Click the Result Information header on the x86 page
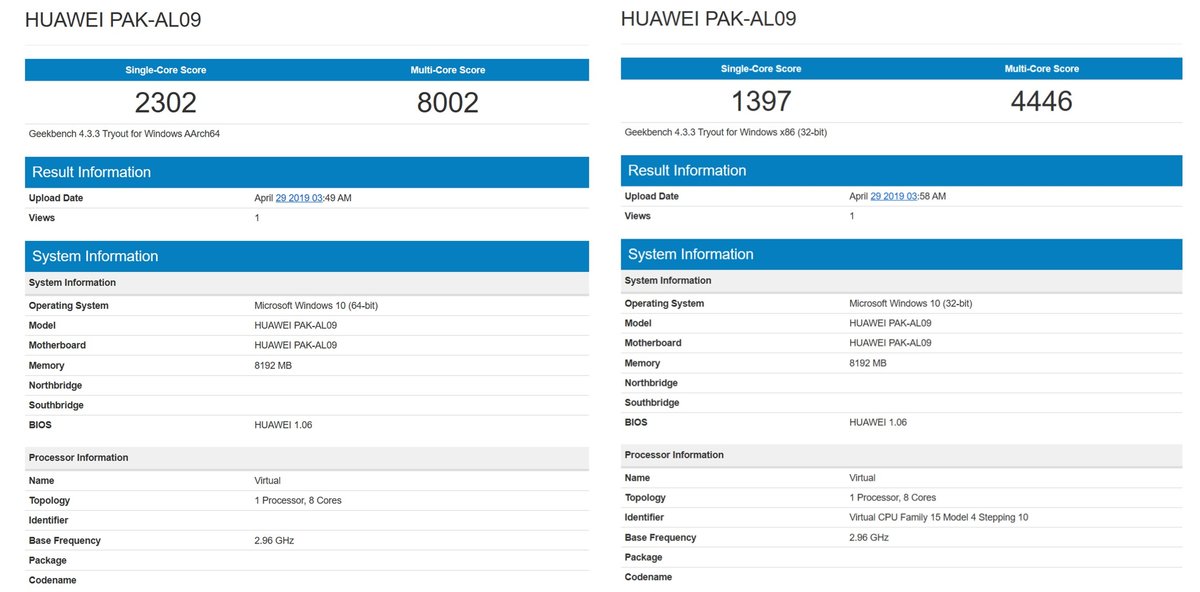This screenshot has height=592, width=1200. pos(902,170)
